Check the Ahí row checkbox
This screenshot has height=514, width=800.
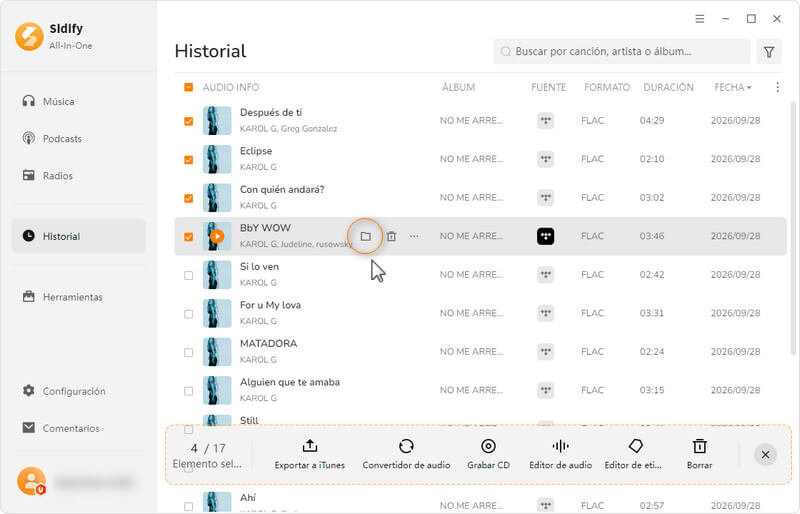tap(188, 506)
